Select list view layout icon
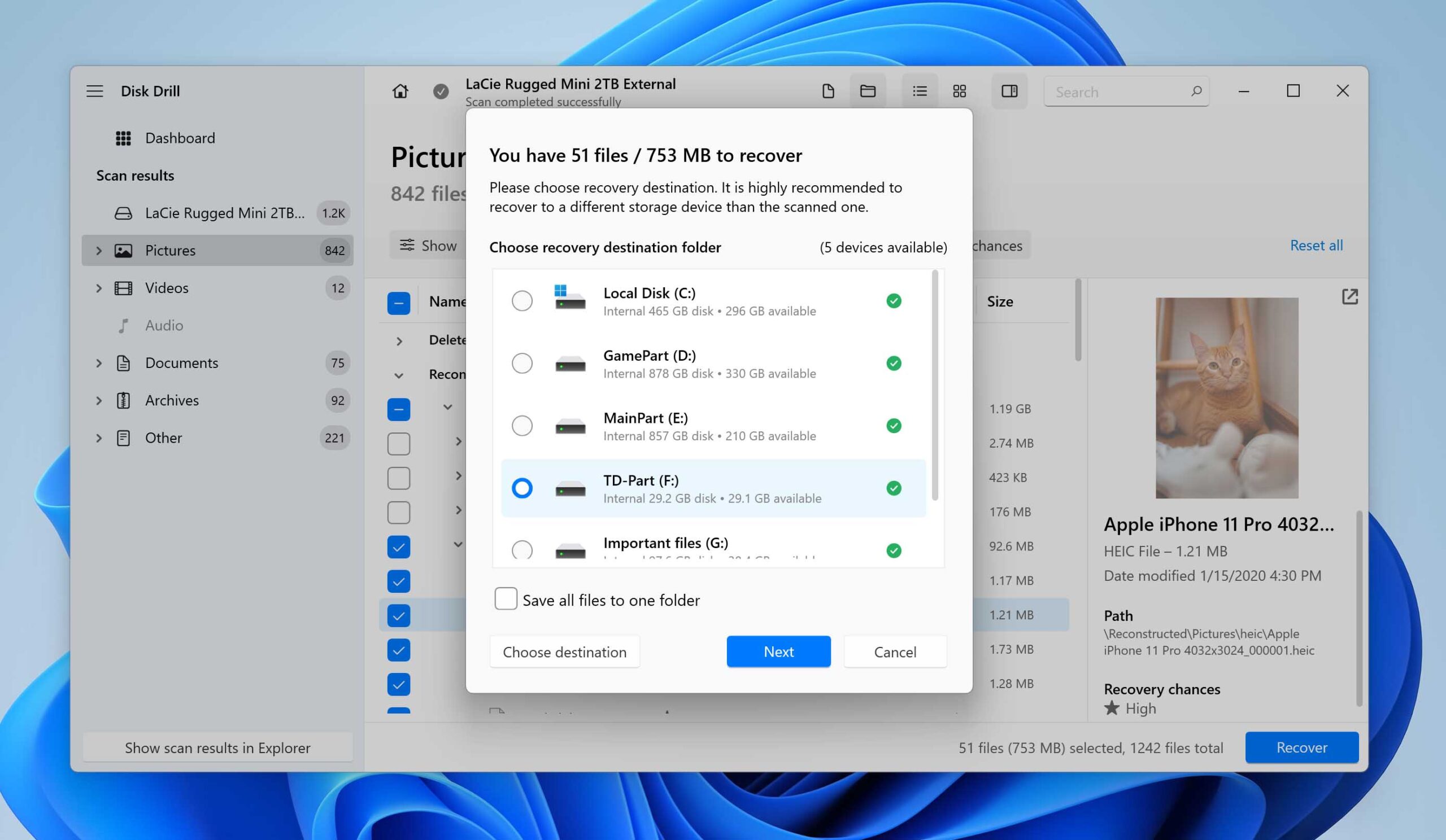Image resolution: width=1446 pixels, height=840 pixels. (920, 91)
